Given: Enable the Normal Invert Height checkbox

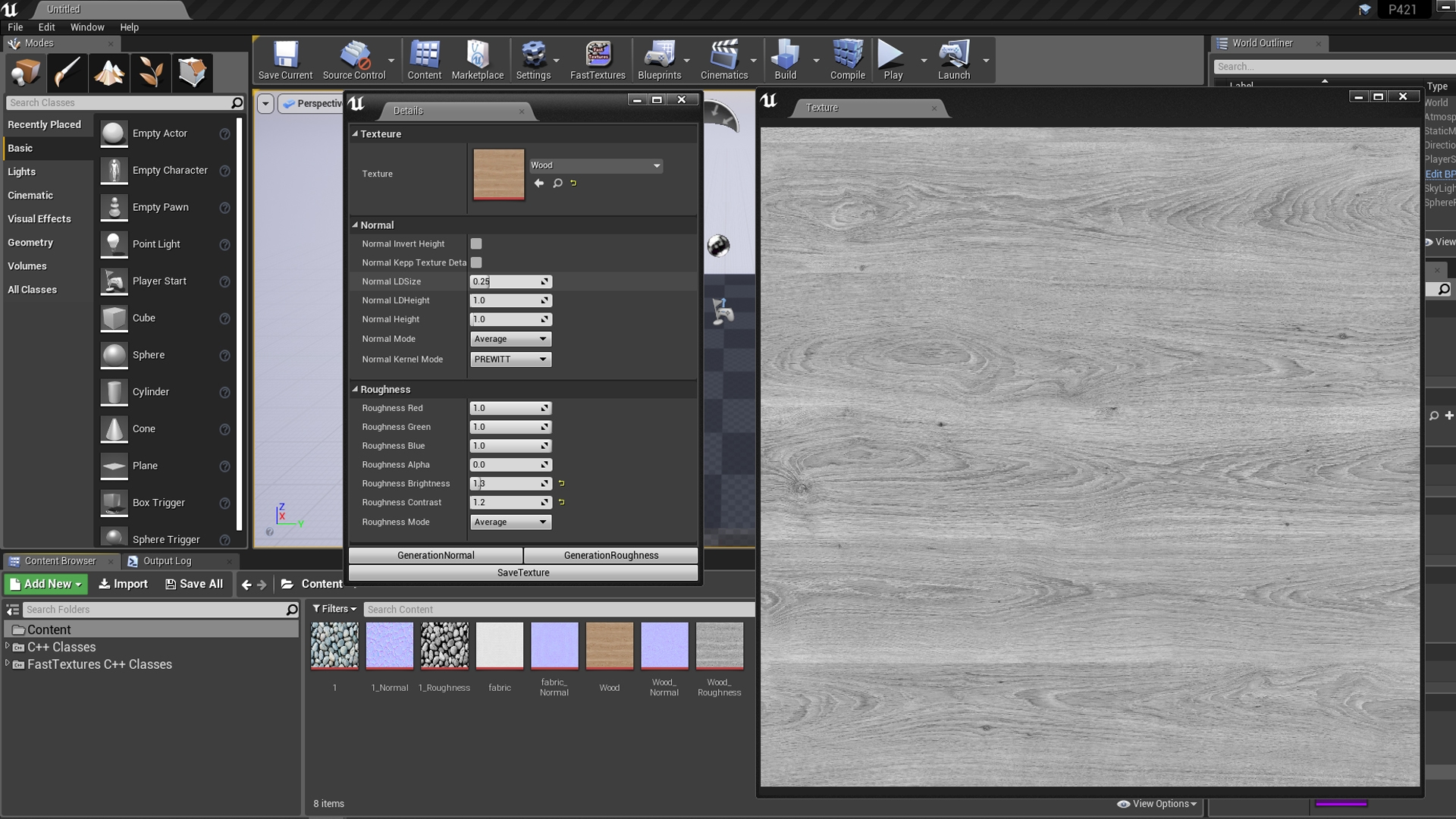Looking at the screenshot, I should click(x=476, y=243).
